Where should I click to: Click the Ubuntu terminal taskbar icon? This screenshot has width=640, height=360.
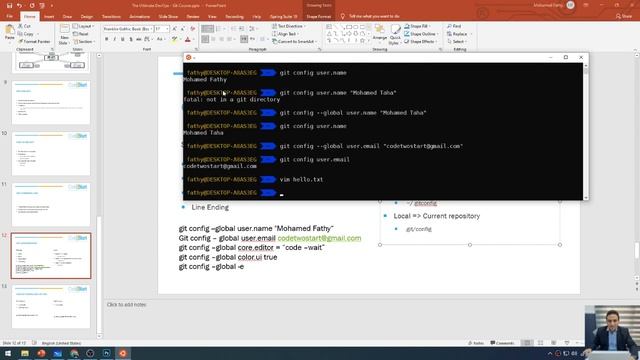123,353
